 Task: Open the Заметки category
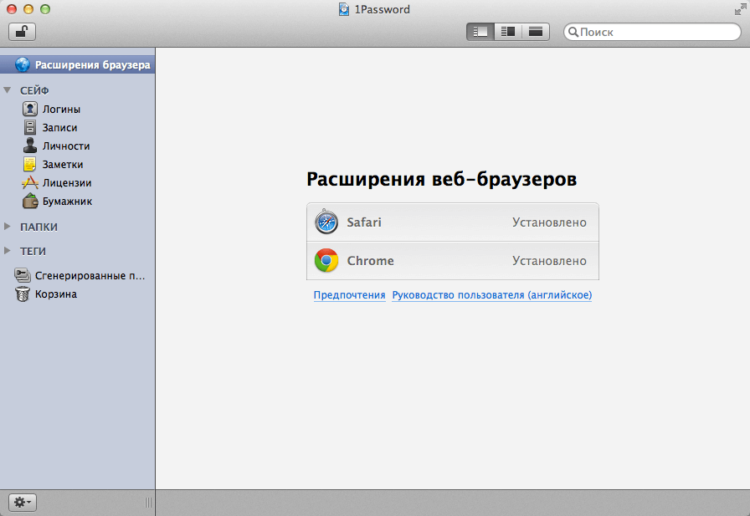pos(63,165)
